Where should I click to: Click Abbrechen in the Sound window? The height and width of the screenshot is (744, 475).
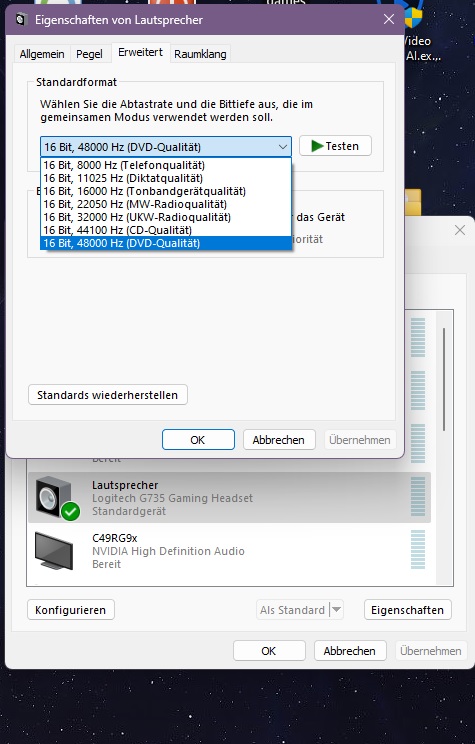pos(350,651)
